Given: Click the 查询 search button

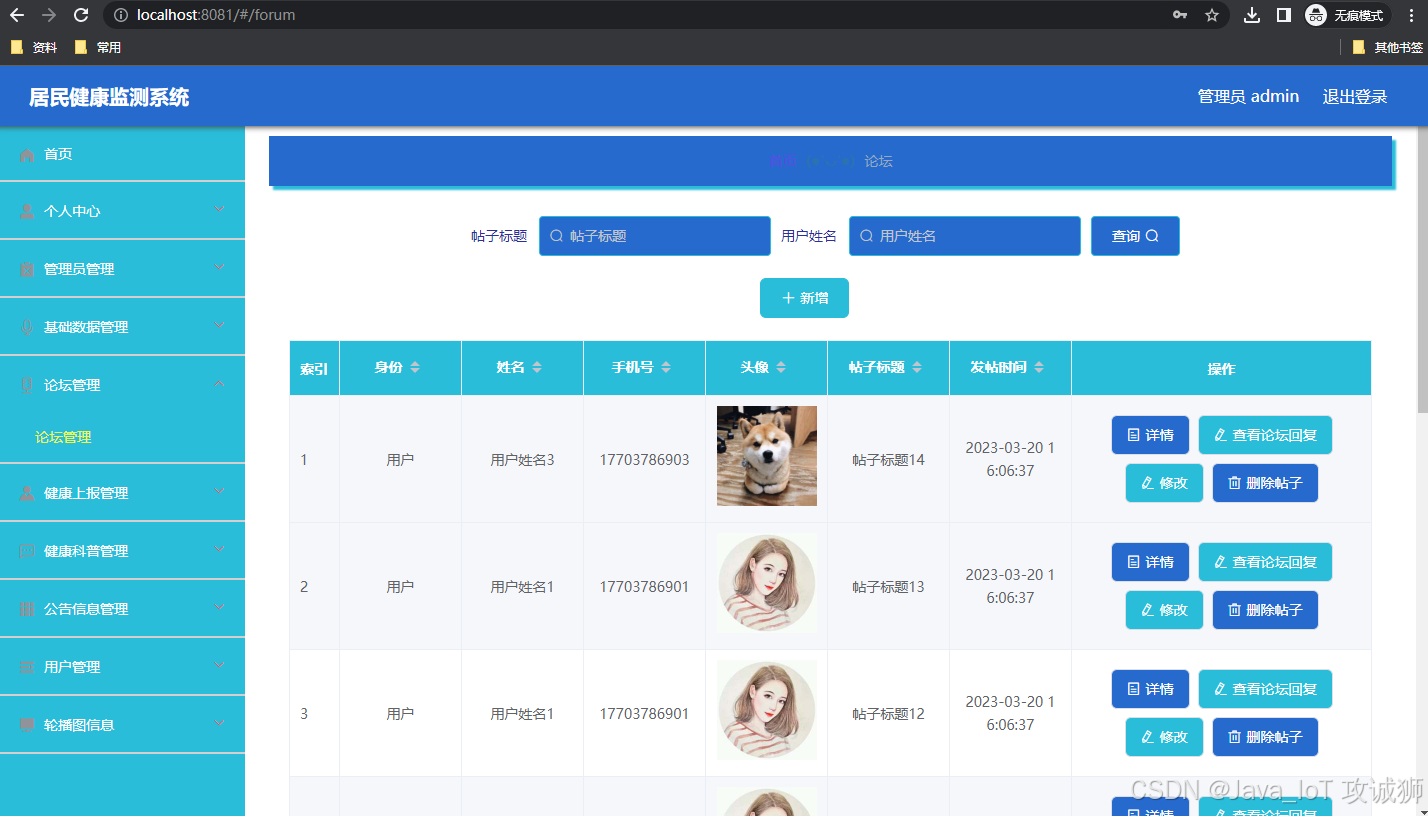Looking at the screenshot, I should coord(1135,236).
